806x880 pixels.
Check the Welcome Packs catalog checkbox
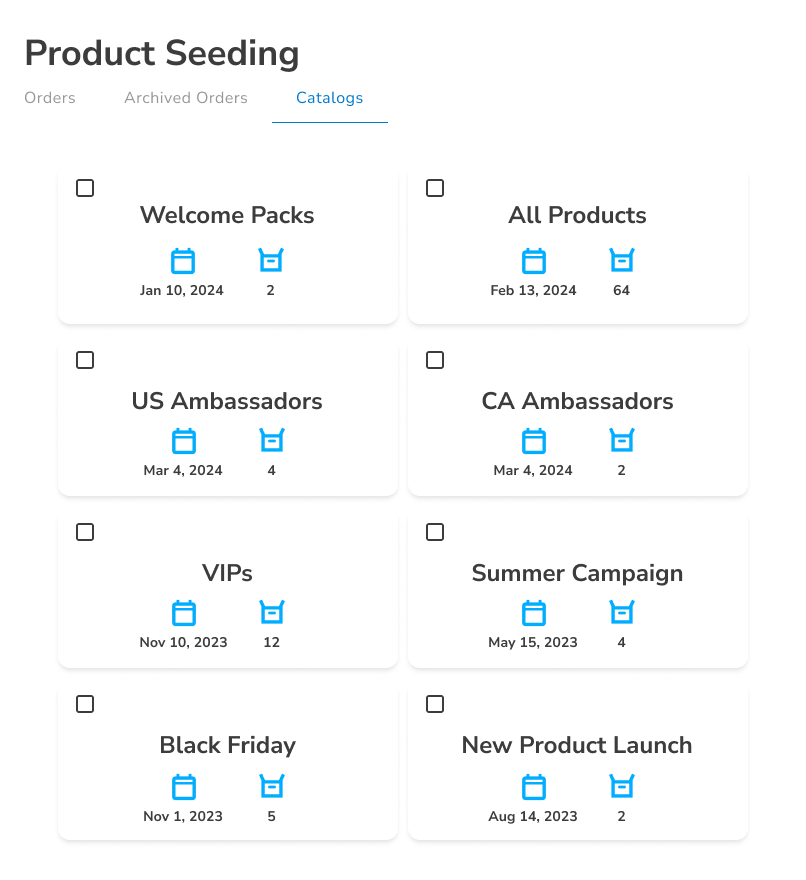coord(85,188)
